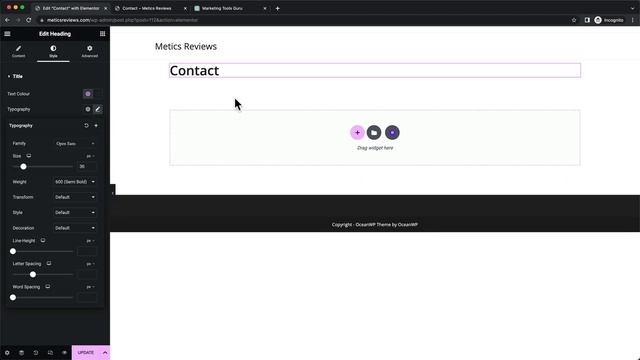Toggle the Typography edit pencil

tap(98, 109)
